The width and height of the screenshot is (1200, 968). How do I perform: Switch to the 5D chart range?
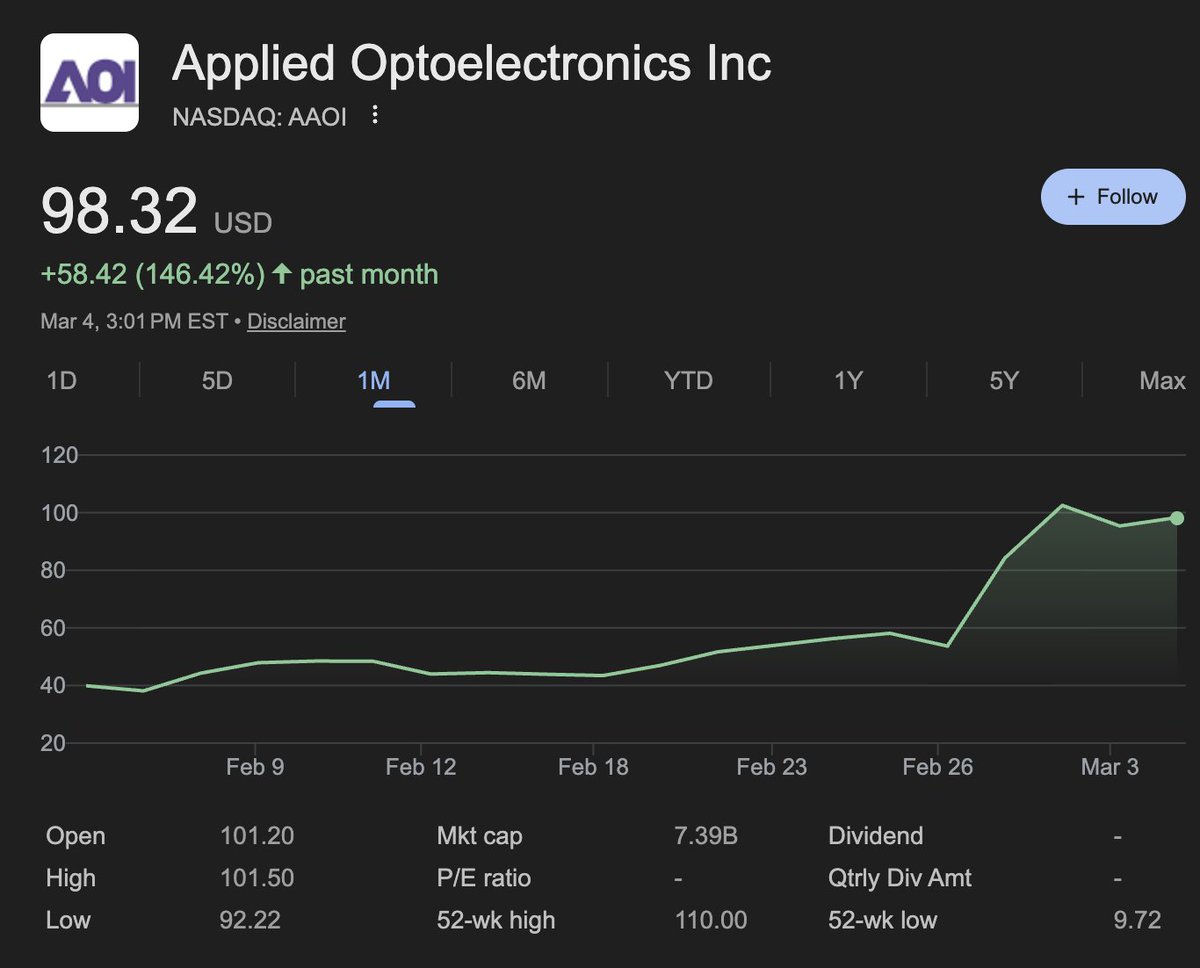tap(217, 381)
